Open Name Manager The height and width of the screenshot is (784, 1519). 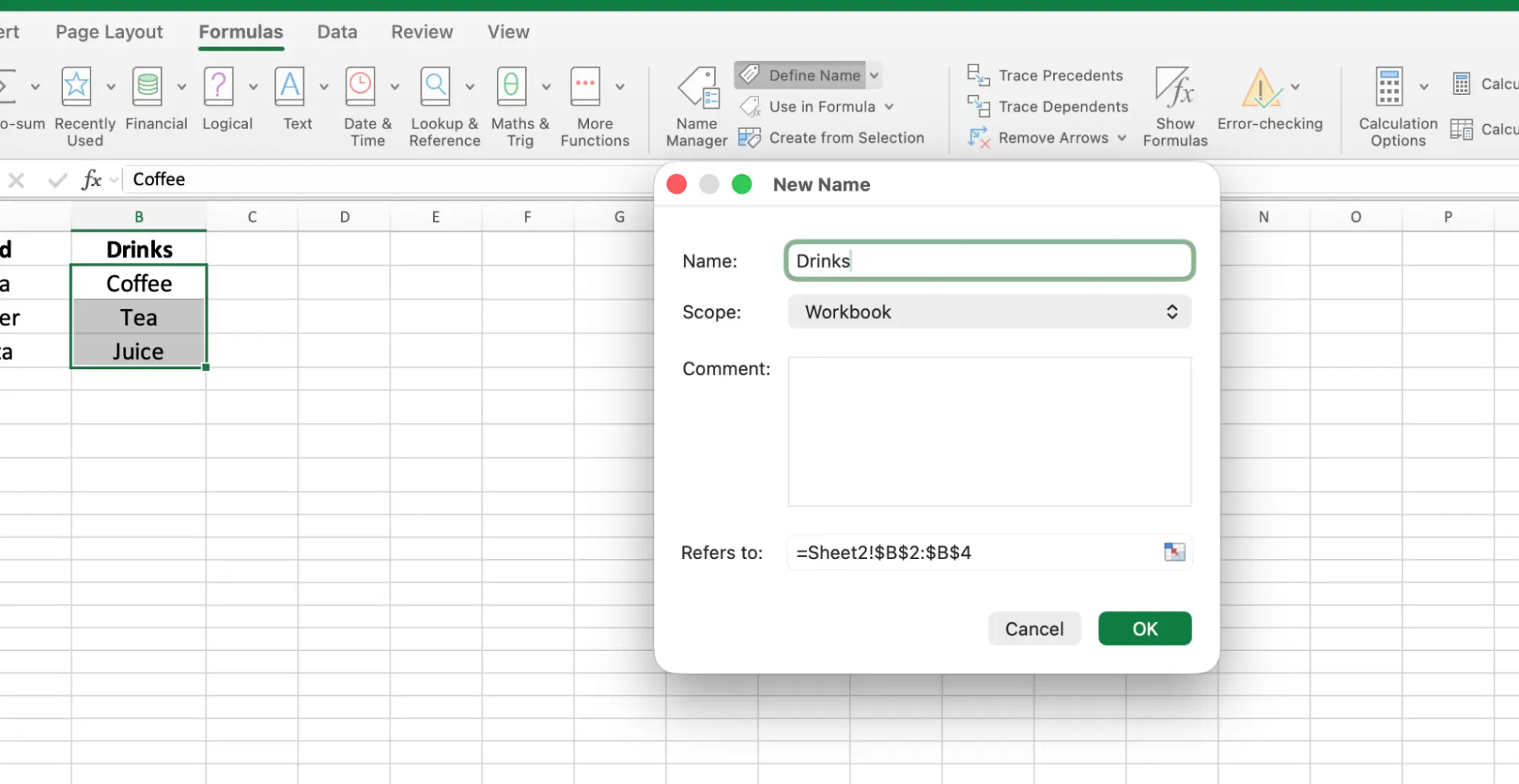[697, 106]
